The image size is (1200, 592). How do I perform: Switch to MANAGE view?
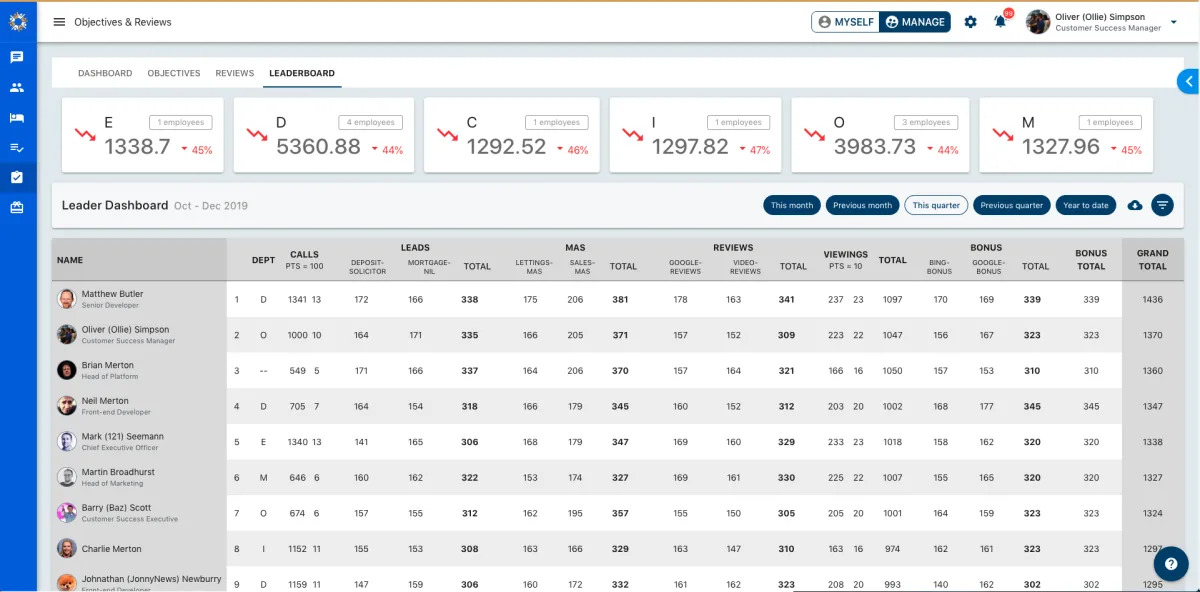[915, 22]
